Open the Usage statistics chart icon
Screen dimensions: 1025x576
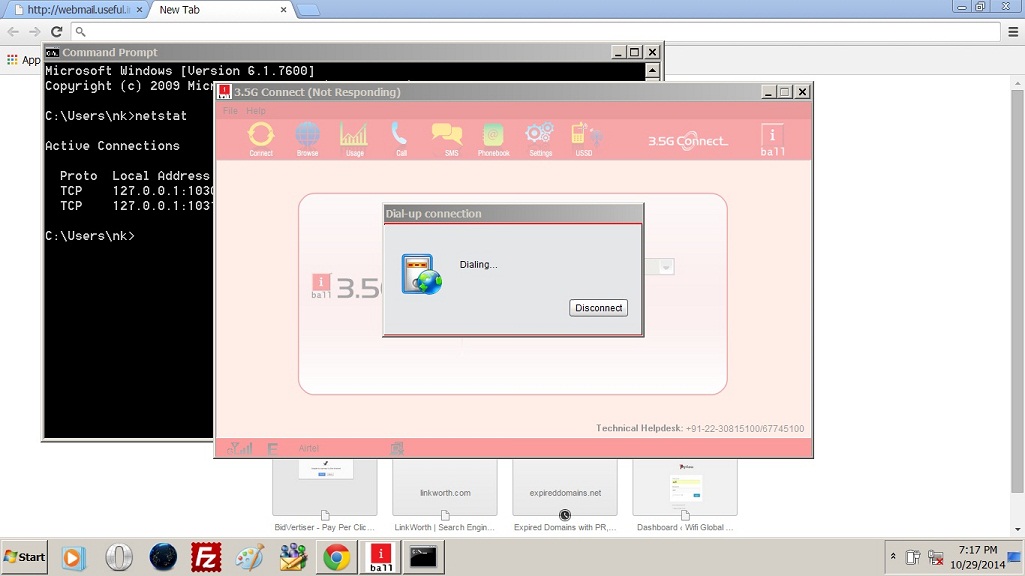(354, 137)
